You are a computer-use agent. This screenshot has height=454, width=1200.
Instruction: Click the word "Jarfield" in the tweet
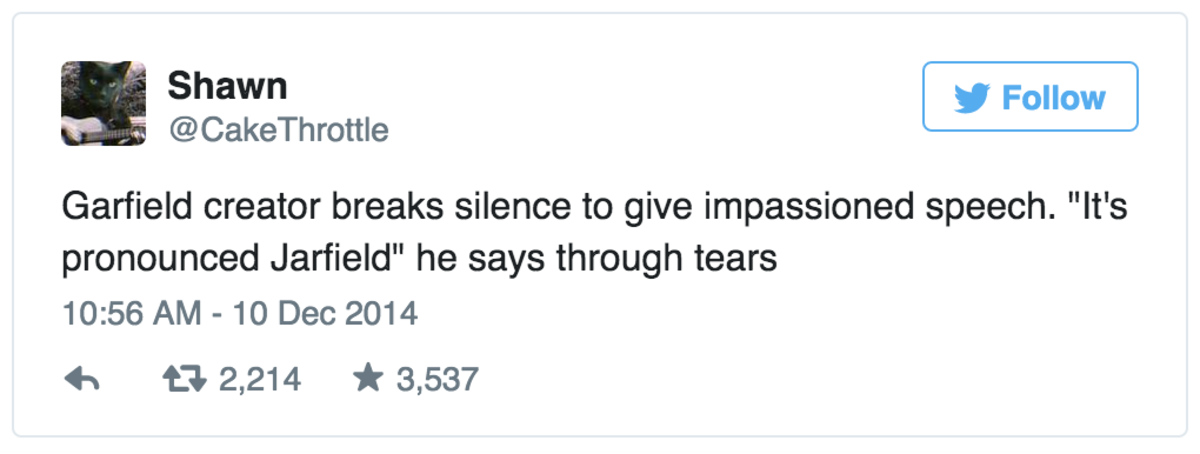[330, 259]
